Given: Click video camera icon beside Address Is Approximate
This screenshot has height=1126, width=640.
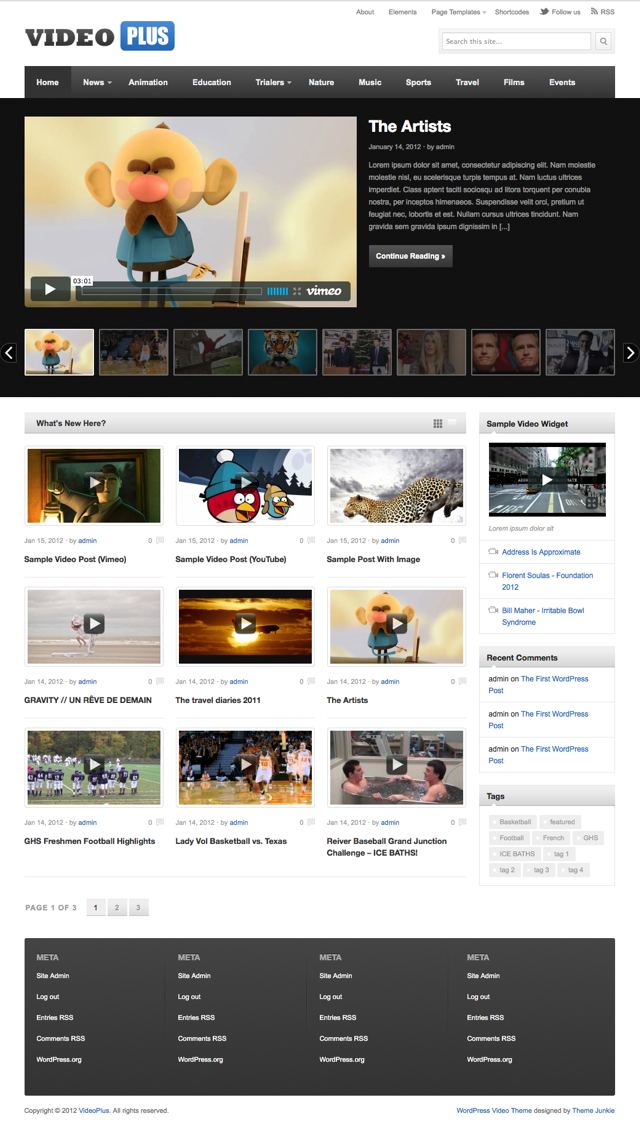Looking at the screenshot, I should [493, 552].
